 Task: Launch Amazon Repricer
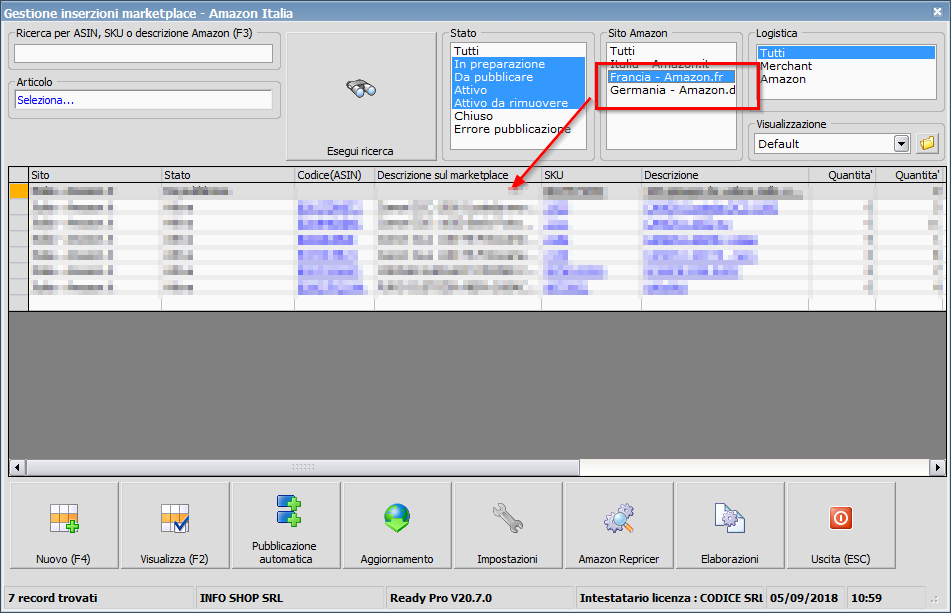[619, 526]
